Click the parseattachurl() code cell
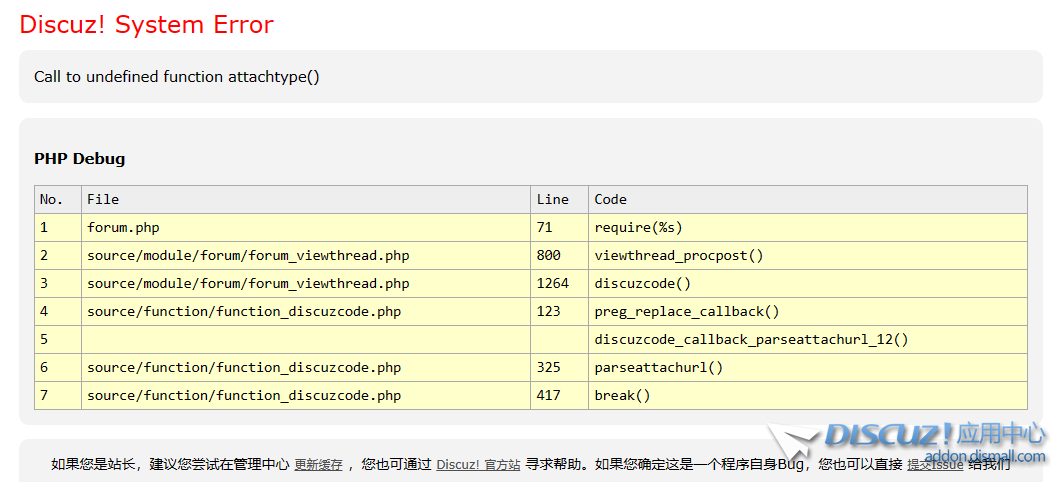The width and height of the screenshot is (1064, 482). tap(808, 367)
